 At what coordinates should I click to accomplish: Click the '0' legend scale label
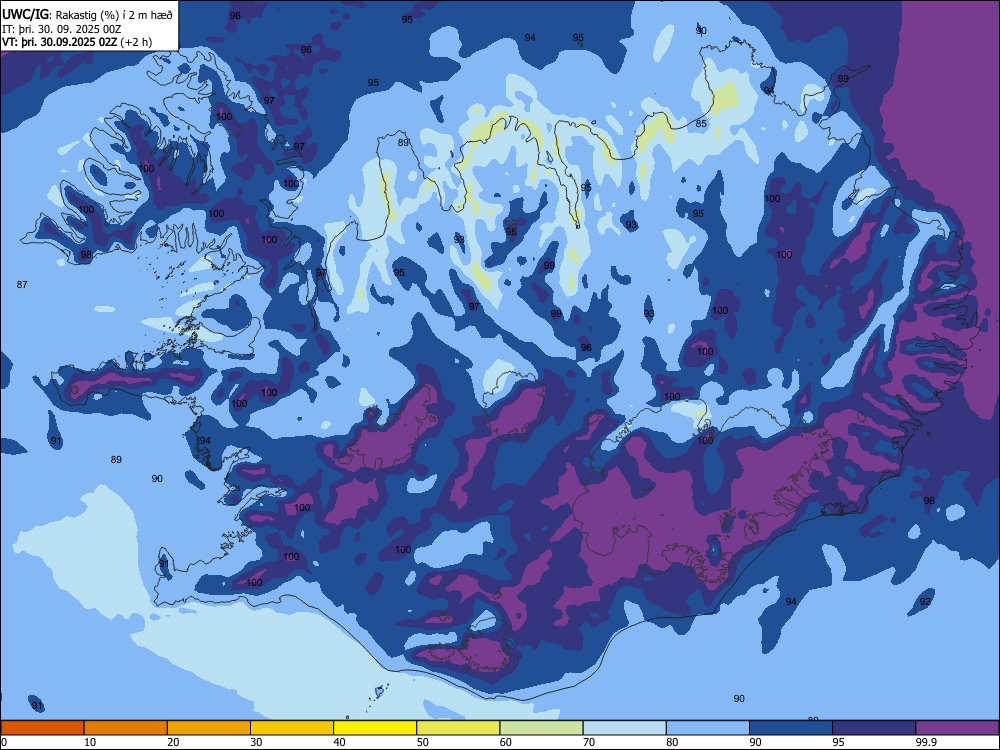[x=4, y=742]
